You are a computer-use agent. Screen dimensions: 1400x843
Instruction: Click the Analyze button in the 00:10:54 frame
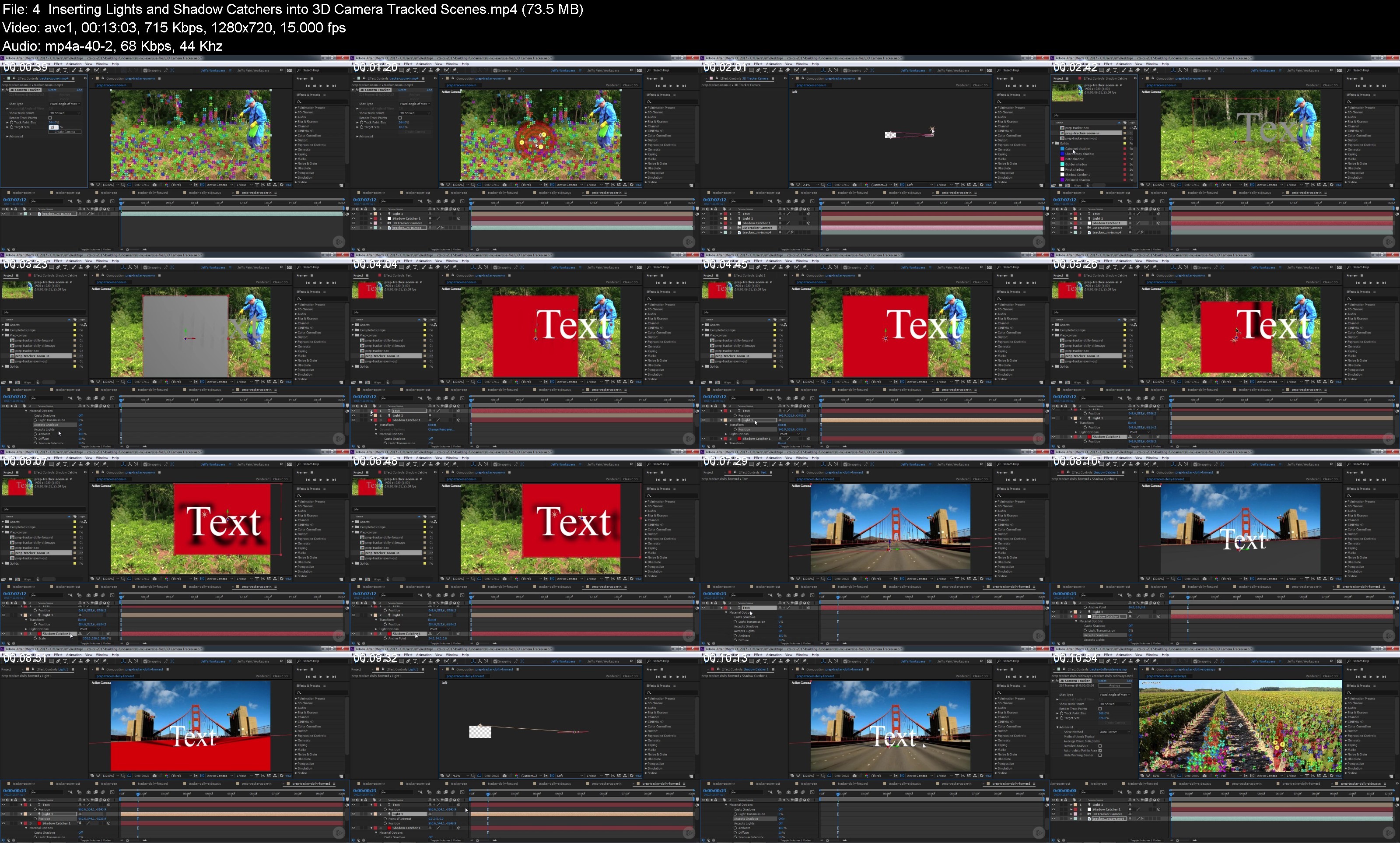[x=1115, y=685]
